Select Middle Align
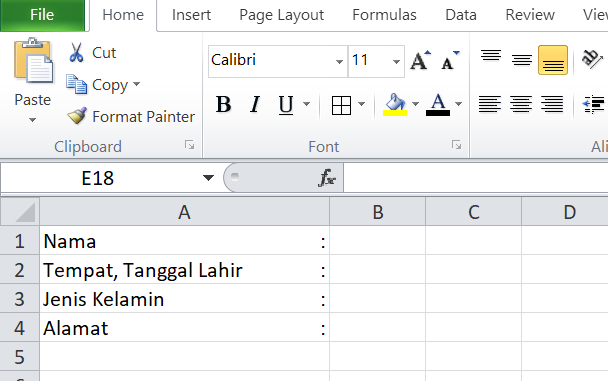Image resolution: width=608 pixels, height=381 pixels. pos(522,60)
